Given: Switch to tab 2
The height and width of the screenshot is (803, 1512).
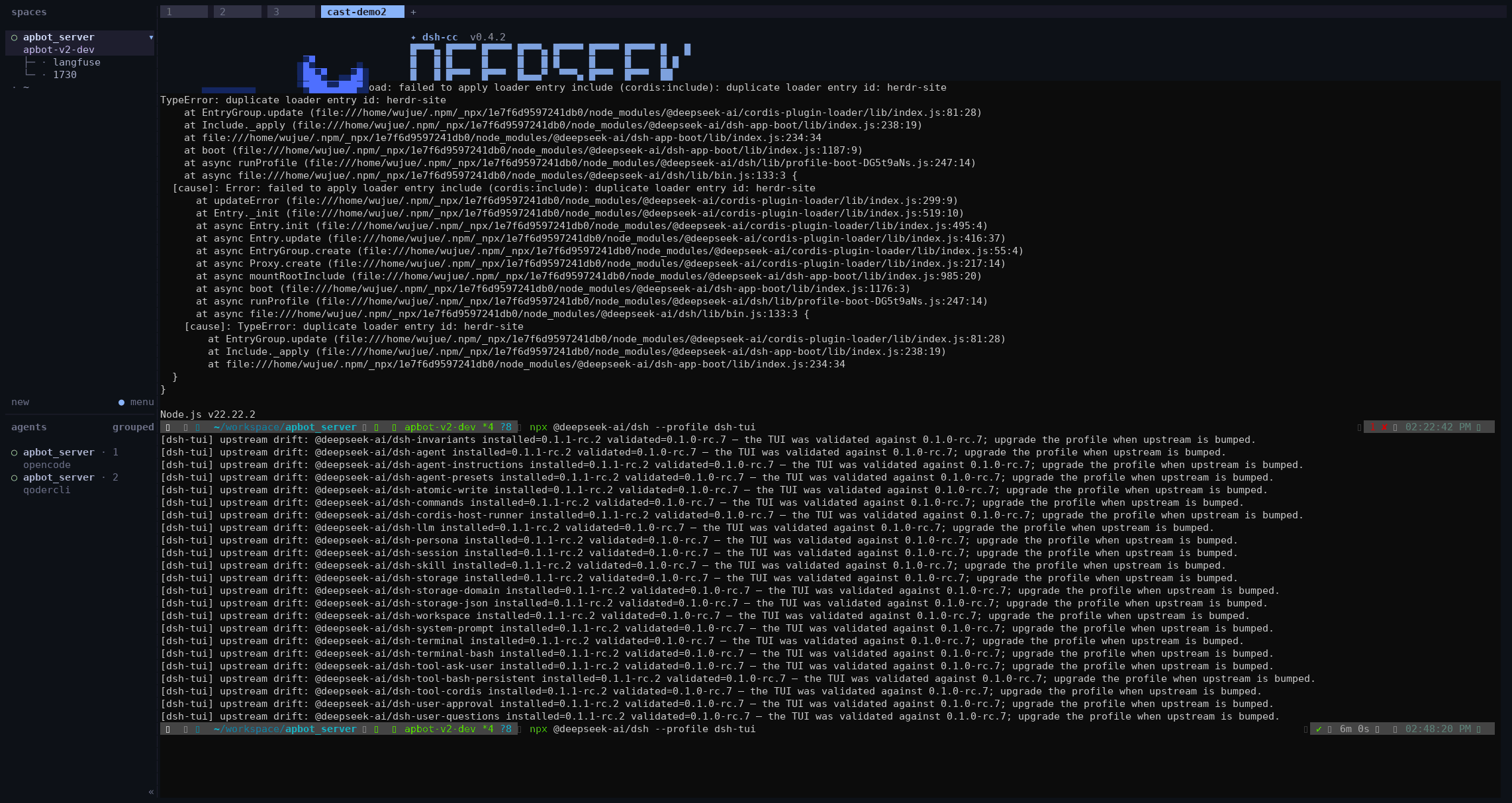Looking at the screenshot, I should 237,12.
